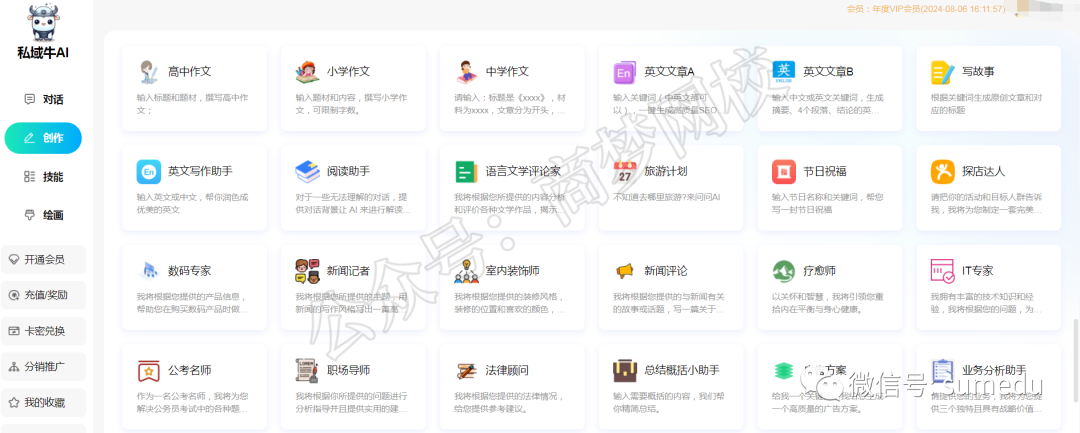1080x433 pixels.
Task: Switch to the 技能 sidebar tab
Action: (43, 177)
